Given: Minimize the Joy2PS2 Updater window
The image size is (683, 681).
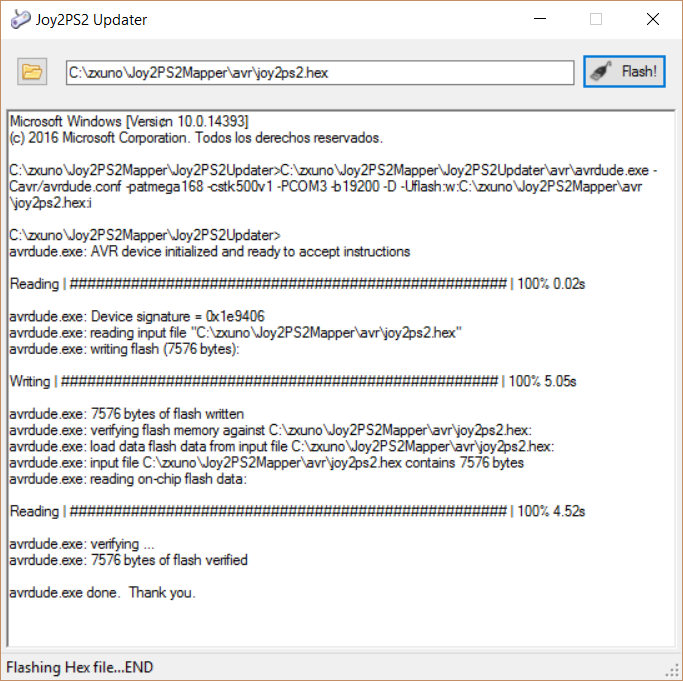Looking at the screenshot, I should click(x=540, y=19).
